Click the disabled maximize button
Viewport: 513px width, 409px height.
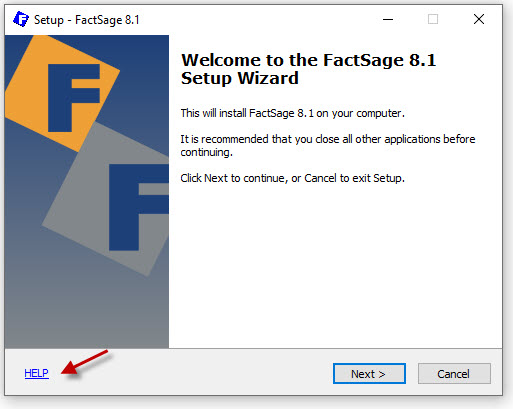(433, 19)
